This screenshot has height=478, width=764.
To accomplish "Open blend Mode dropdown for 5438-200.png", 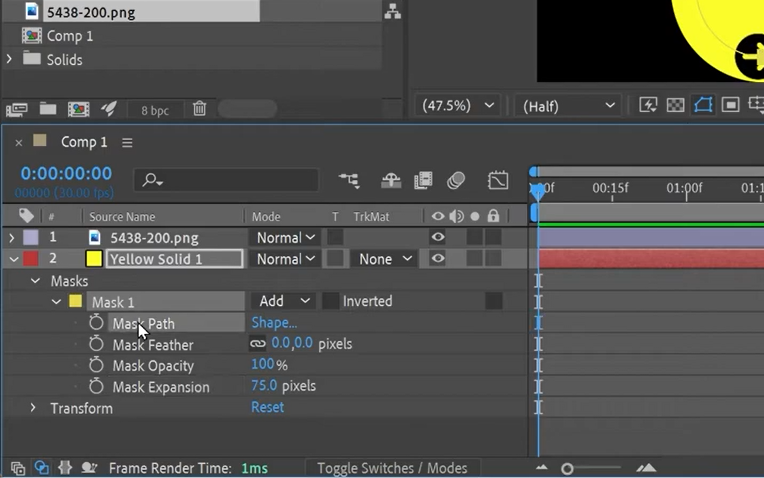I will coord(285,238).
